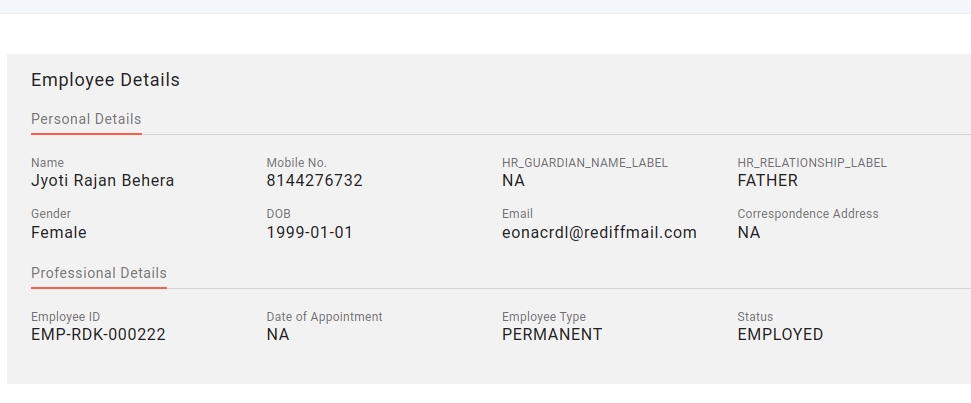Image resolution: width=971 pixels, height=403 pixels.
Task: Click the PERMANENT employee type value
Action: pos(552,335)
